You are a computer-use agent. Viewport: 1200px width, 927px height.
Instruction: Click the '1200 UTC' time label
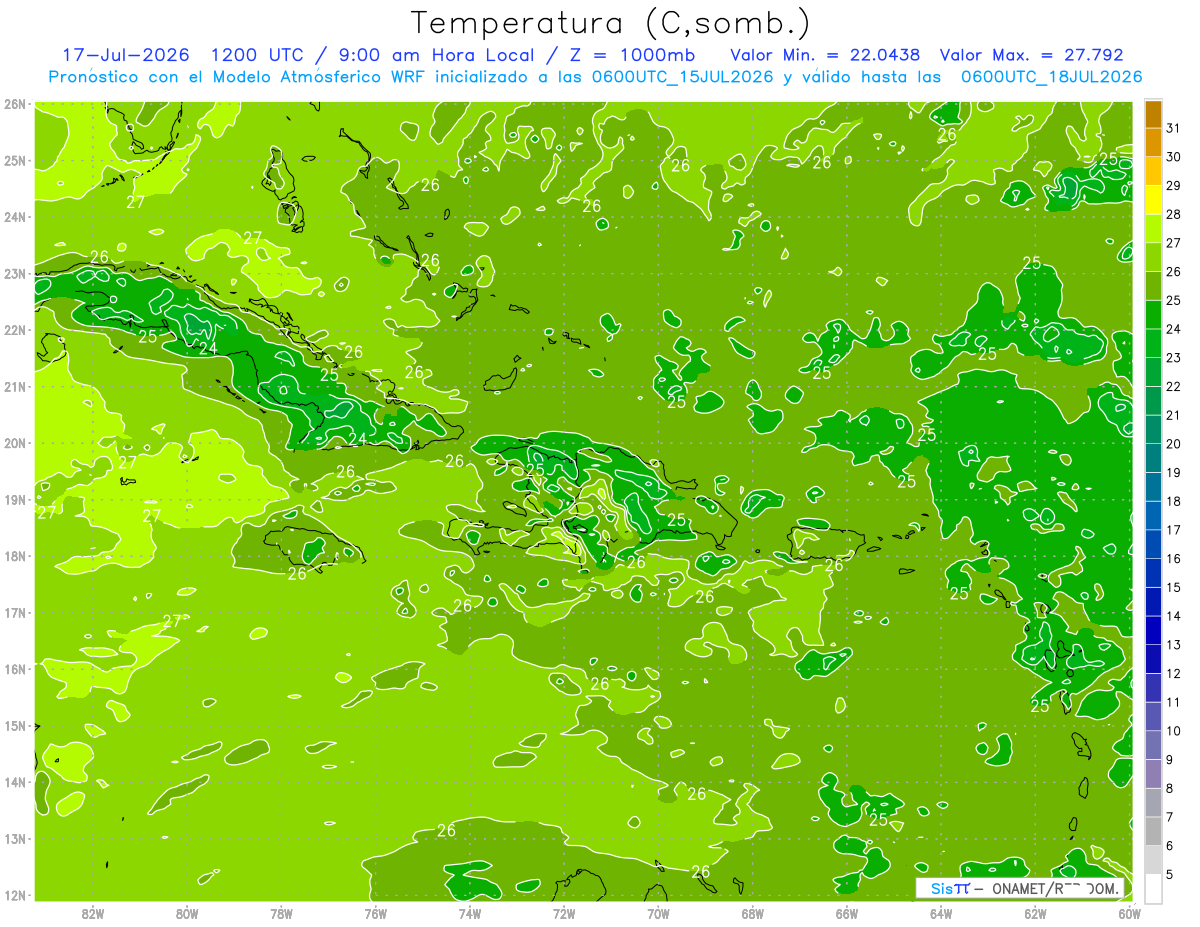coord(256,55)
